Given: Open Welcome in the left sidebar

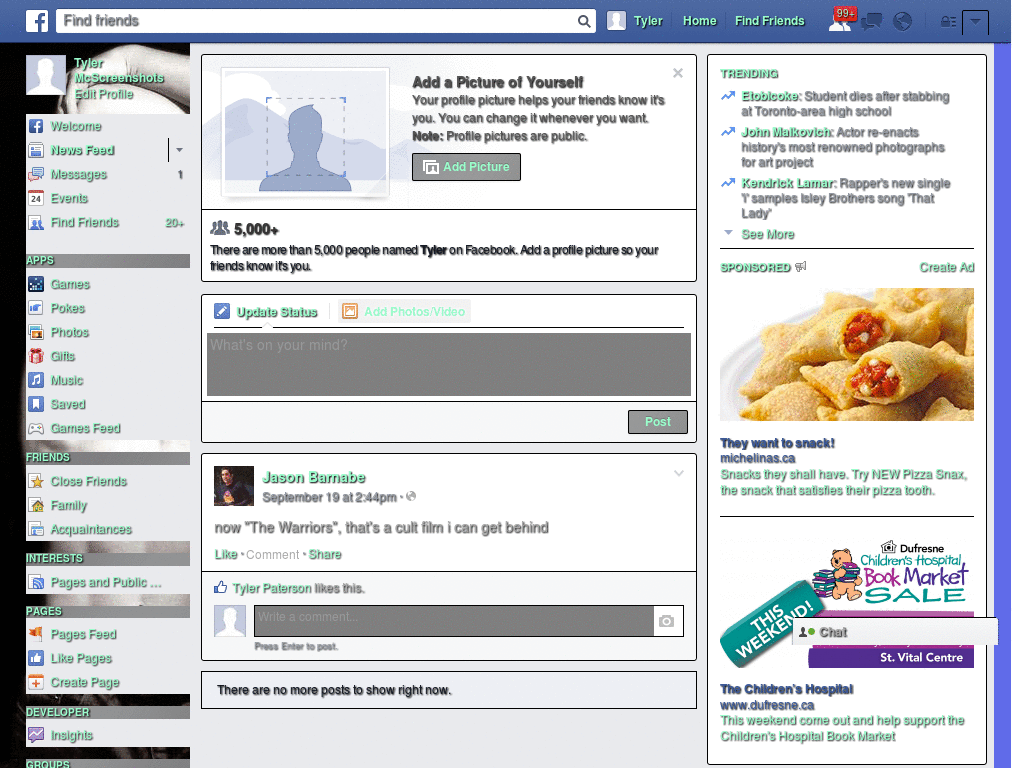Looking at the screenshot, I should [76, 126].
